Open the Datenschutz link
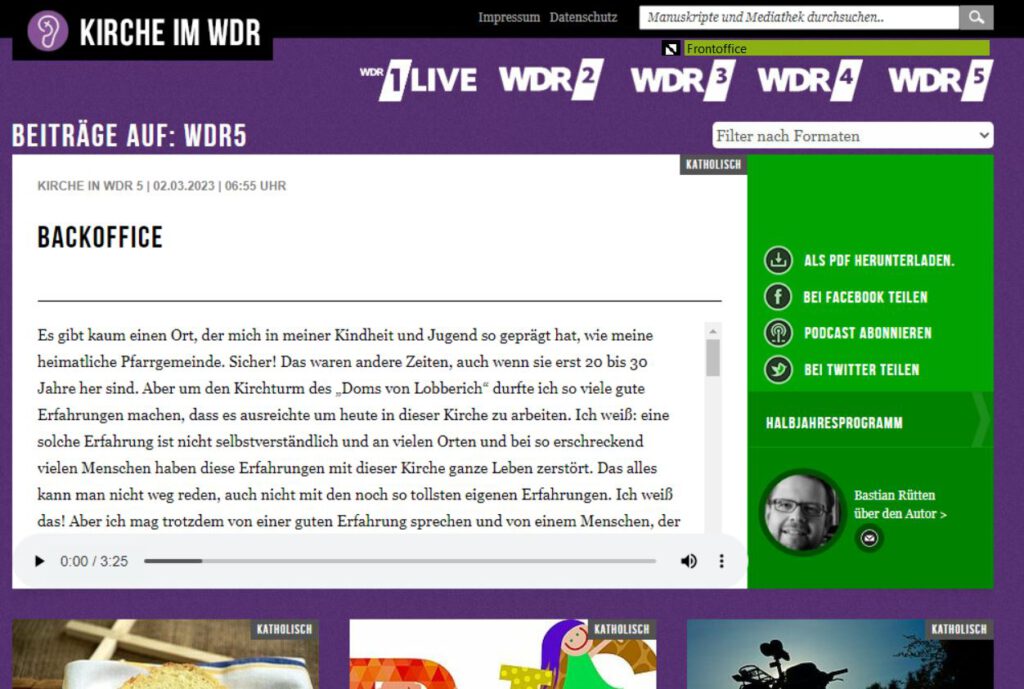The height and width of the screenshot is (689, 1024). coord(583,18)
